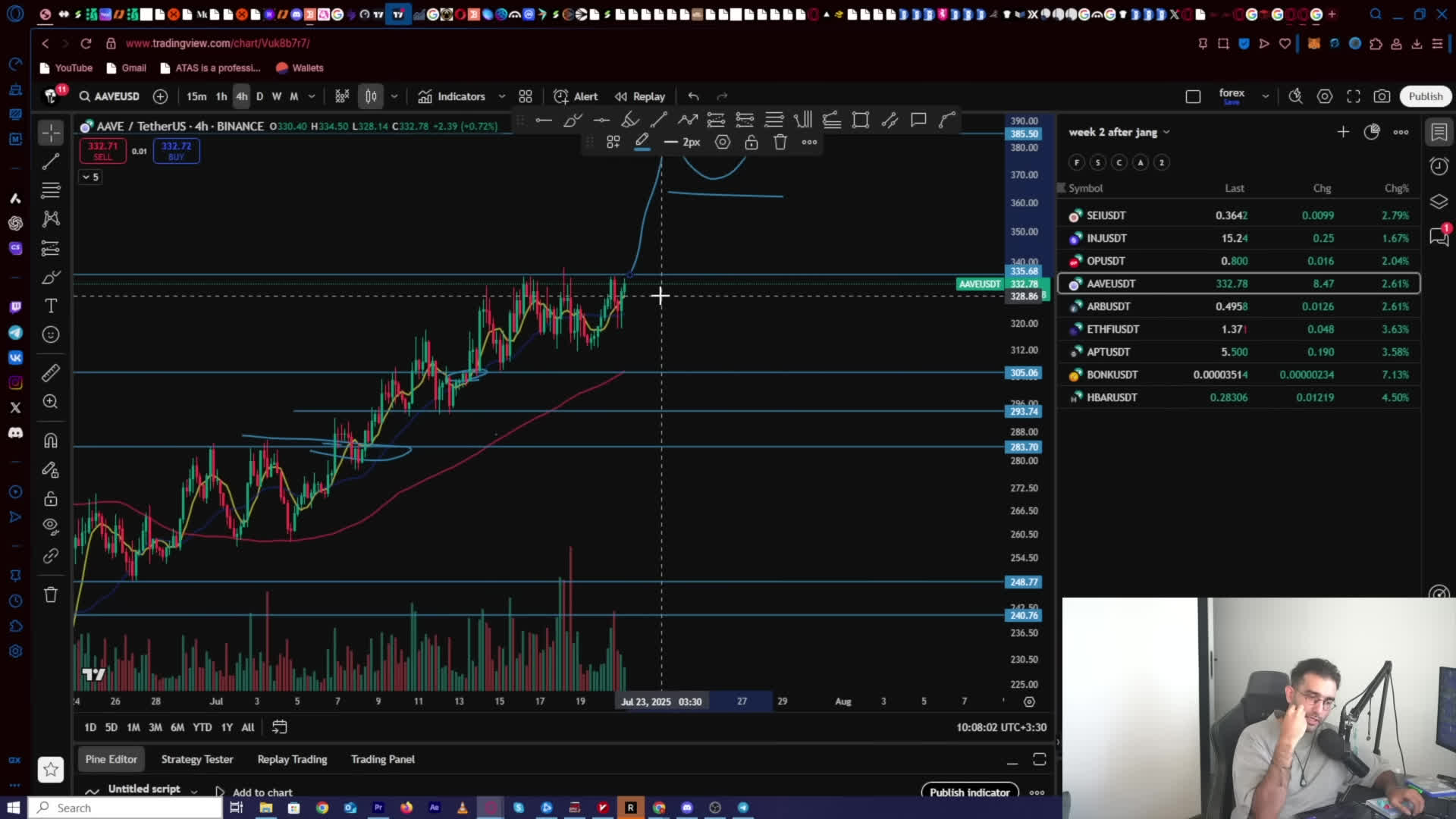Toggle stay in drawing mode
1456x819 pixels.
coord(51,470)
